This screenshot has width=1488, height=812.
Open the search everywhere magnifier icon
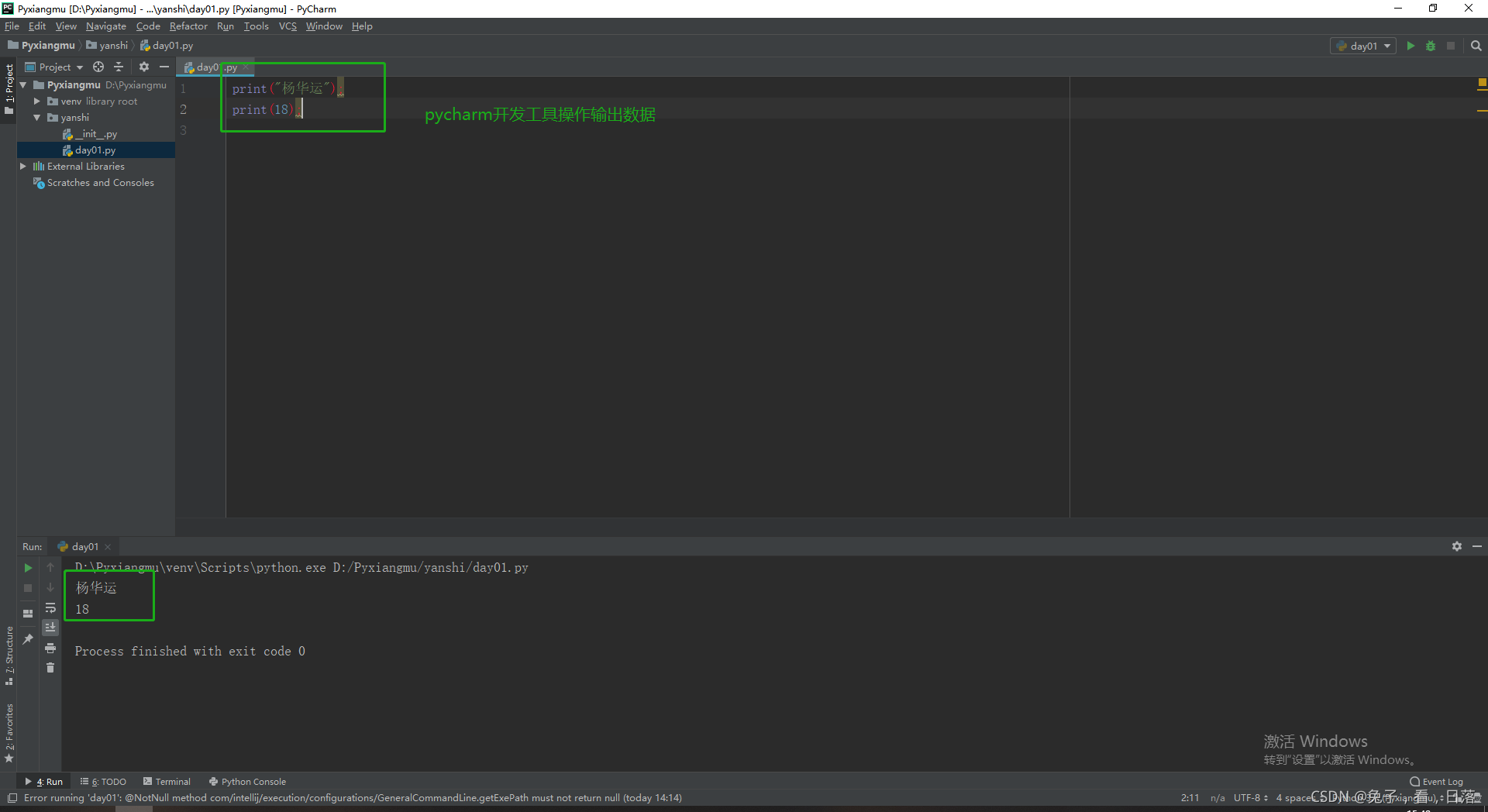pyautogui.click(x=1475, y=46)
